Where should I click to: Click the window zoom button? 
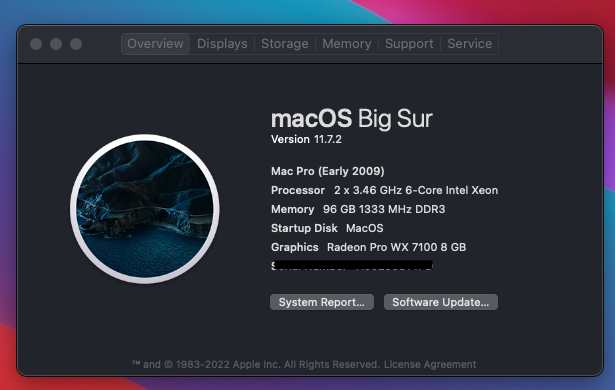(76, 44)
